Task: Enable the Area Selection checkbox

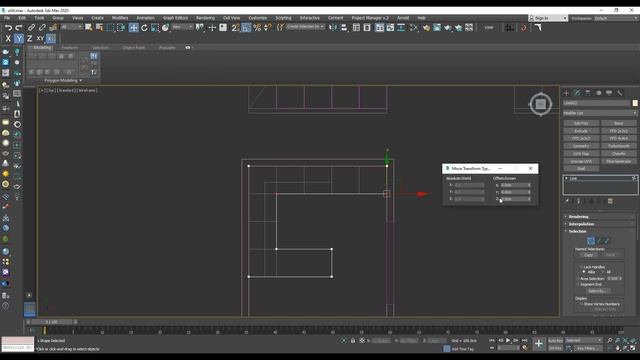Action: (578, 278)
